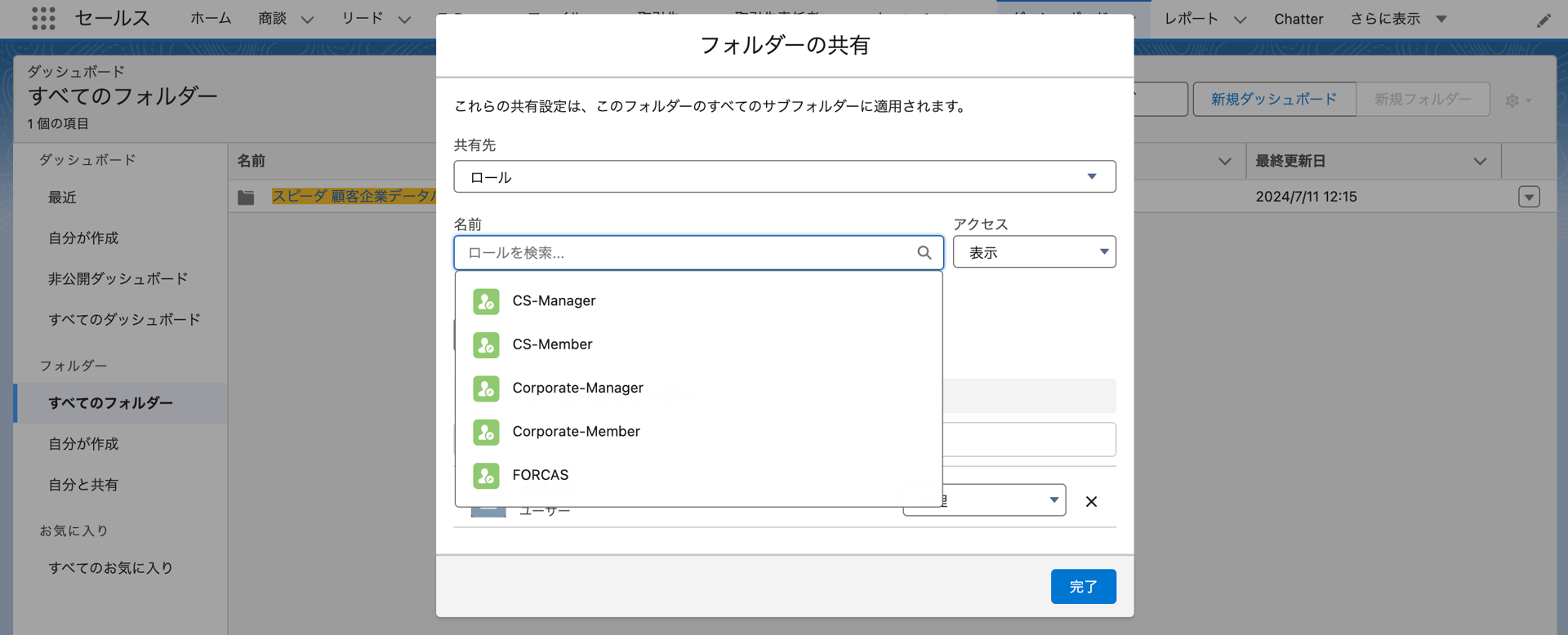Select the Corporate-Manager role option
The height and width of the screenshot is (635, 1568).
coord(577,388)
